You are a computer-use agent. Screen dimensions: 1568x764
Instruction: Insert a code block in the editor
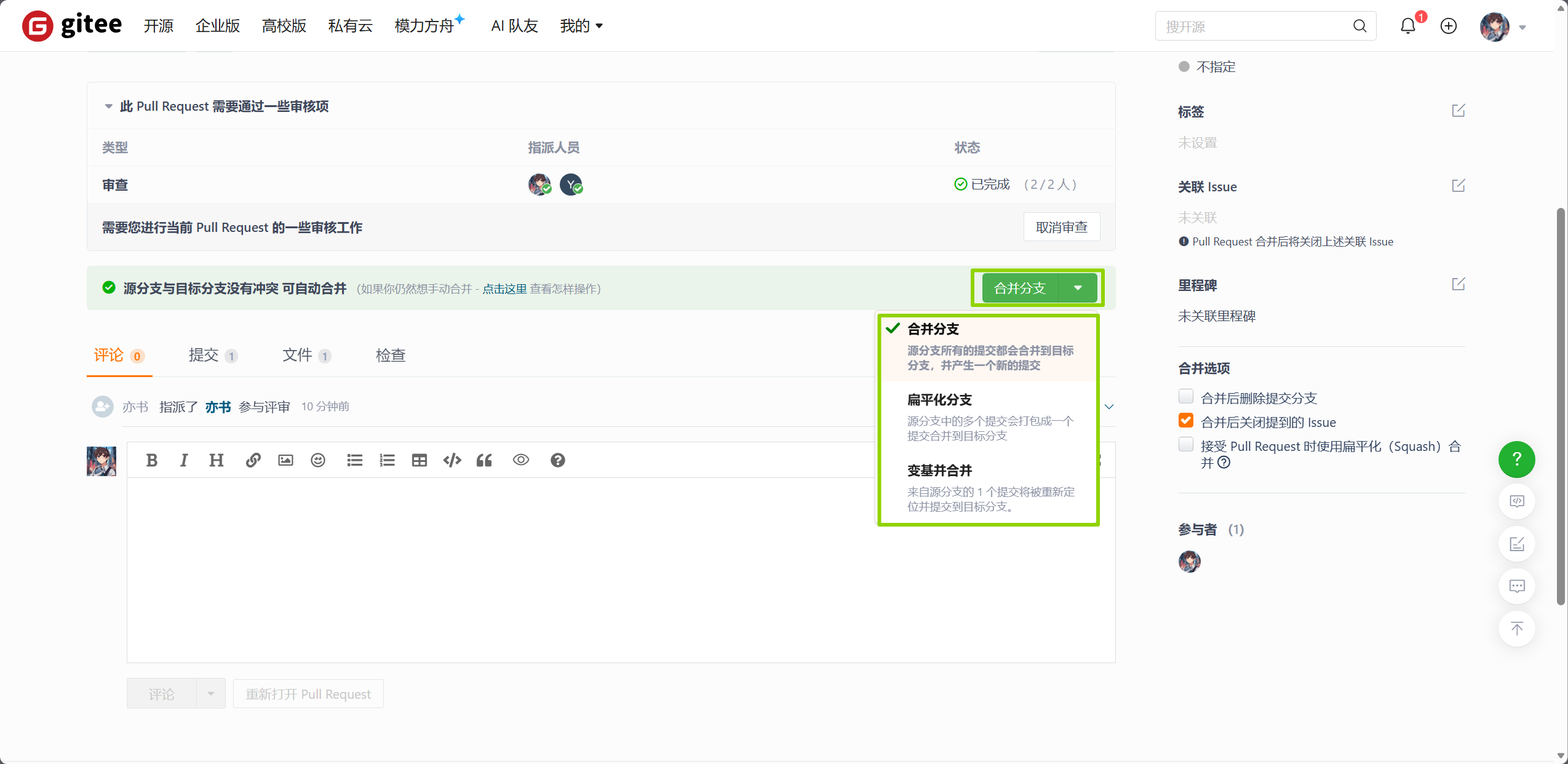pos(452,460)
